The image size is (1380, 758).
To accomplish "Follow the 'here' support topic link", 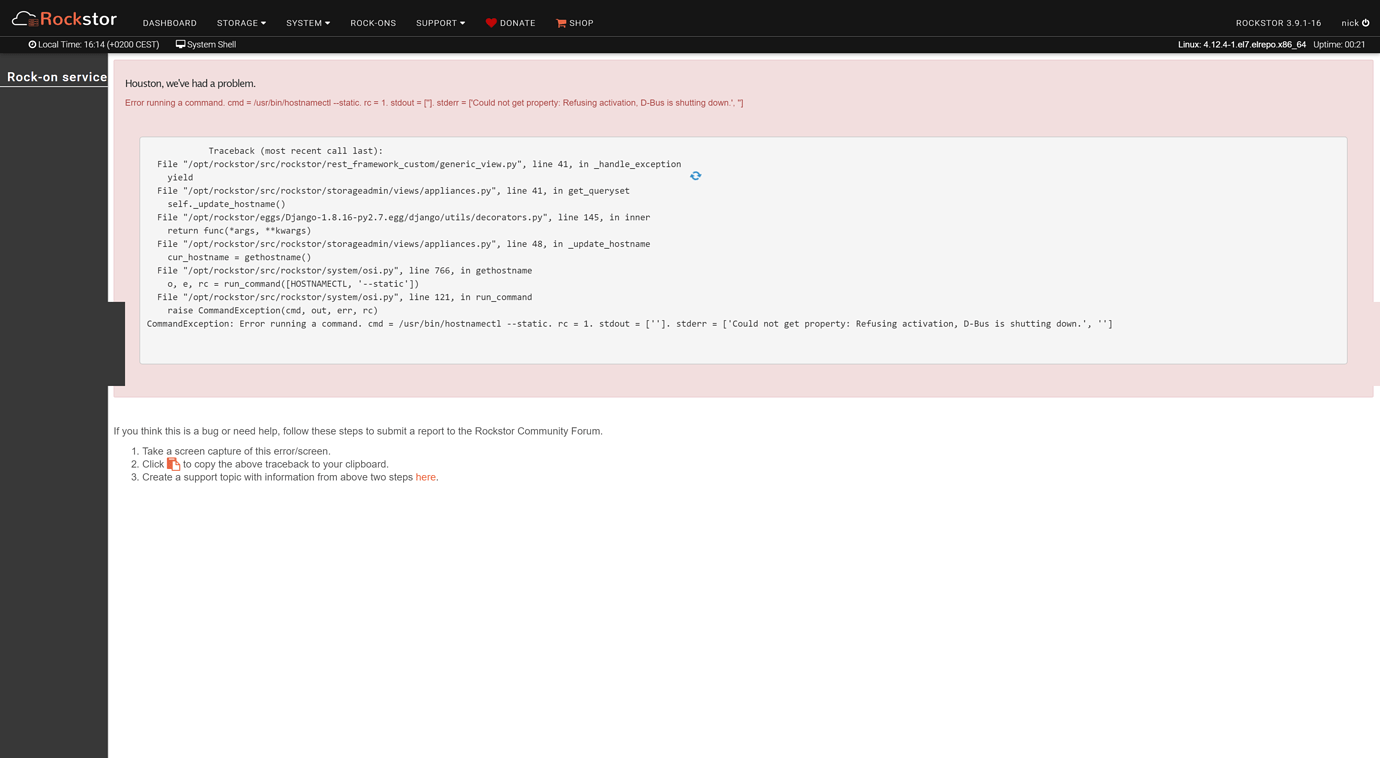I will coord(425,477).
